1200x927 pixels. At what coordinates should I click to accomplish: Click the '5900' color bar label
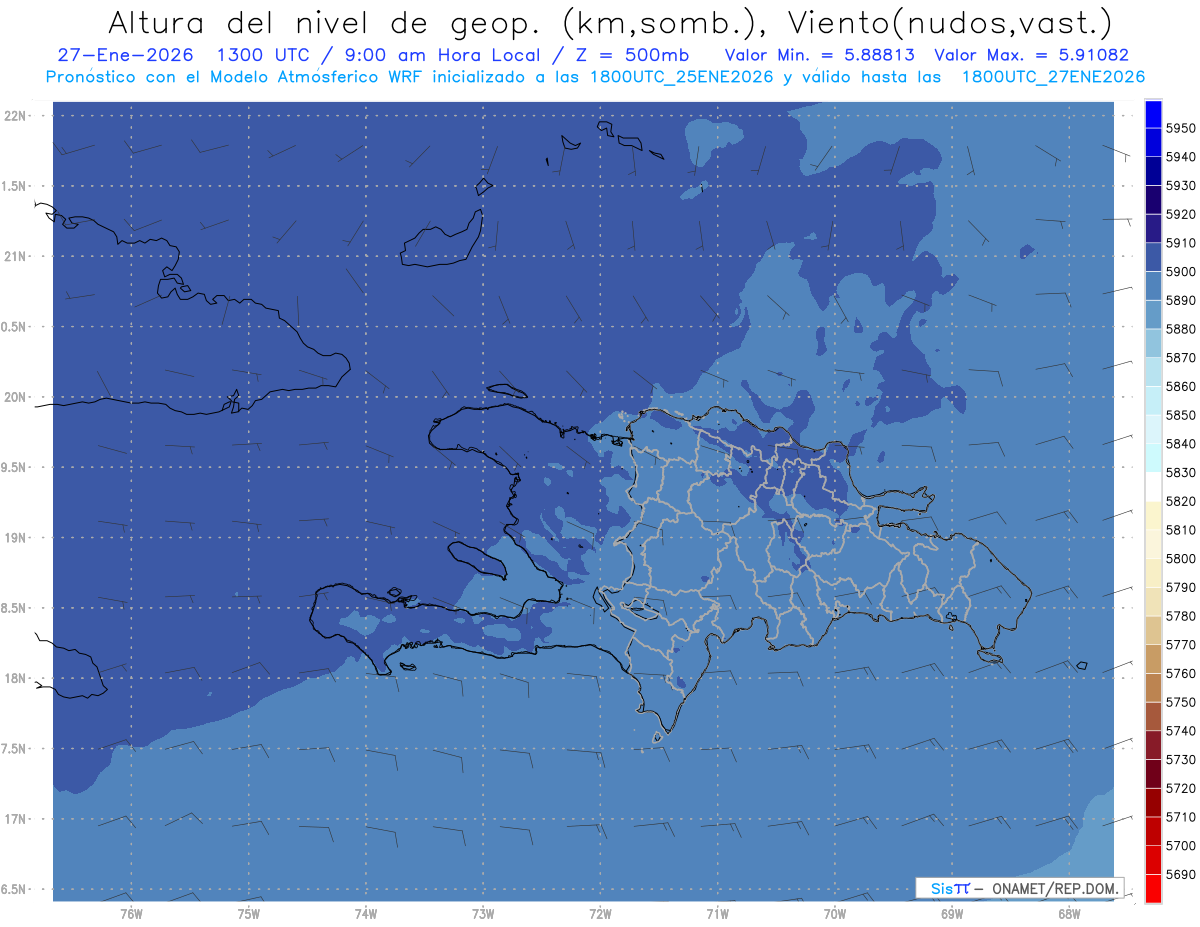tap(1180, 272)
